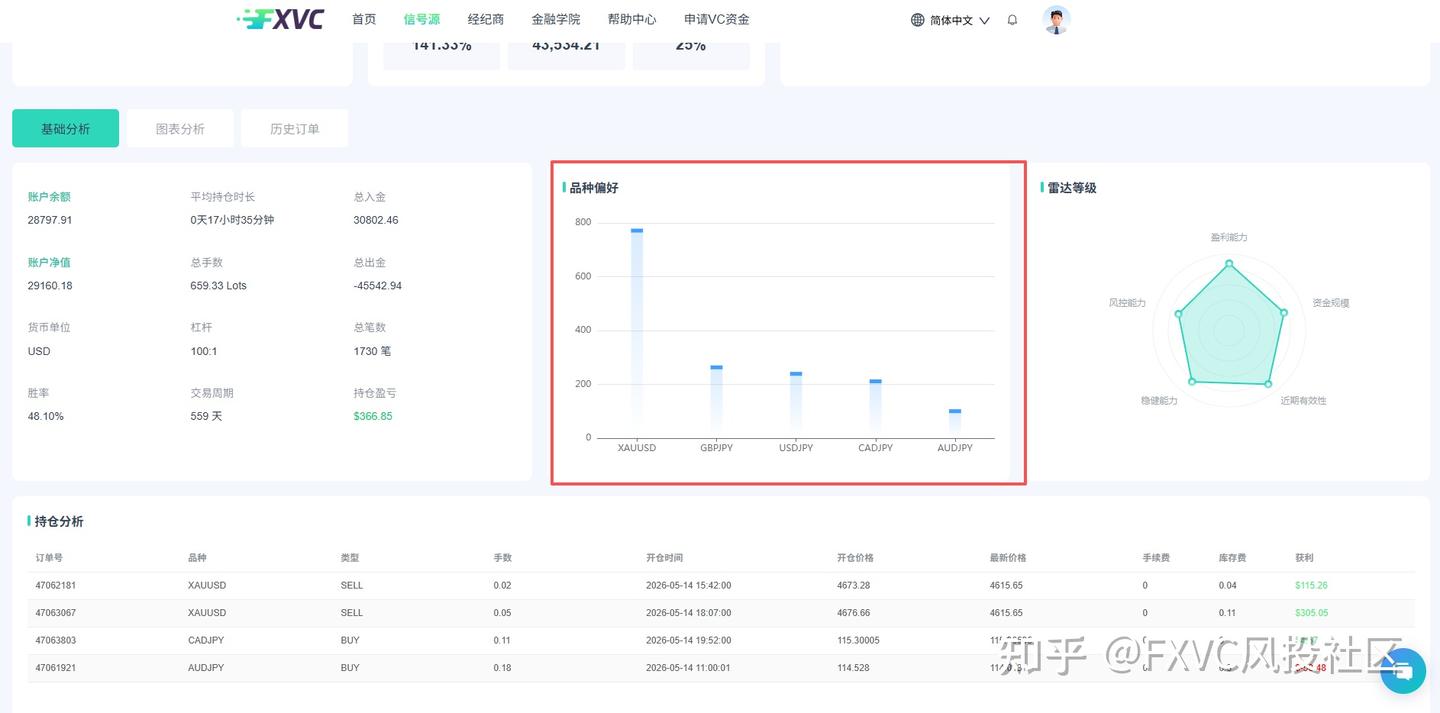Image resolution: width=1440 pixels, height=713 pixels.
Task: Click the 订单号 column header
Action: point(49,557)
